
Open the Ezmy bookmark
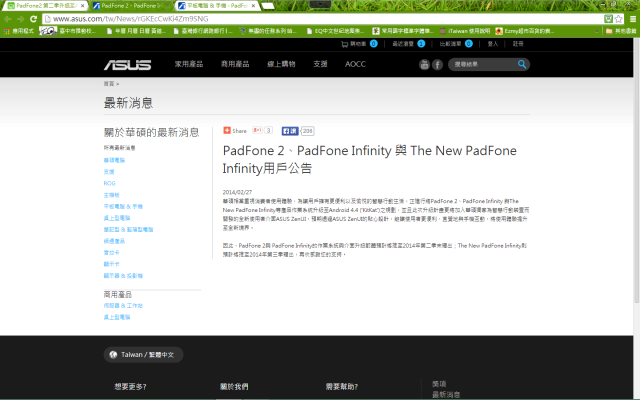coord(524,31)
